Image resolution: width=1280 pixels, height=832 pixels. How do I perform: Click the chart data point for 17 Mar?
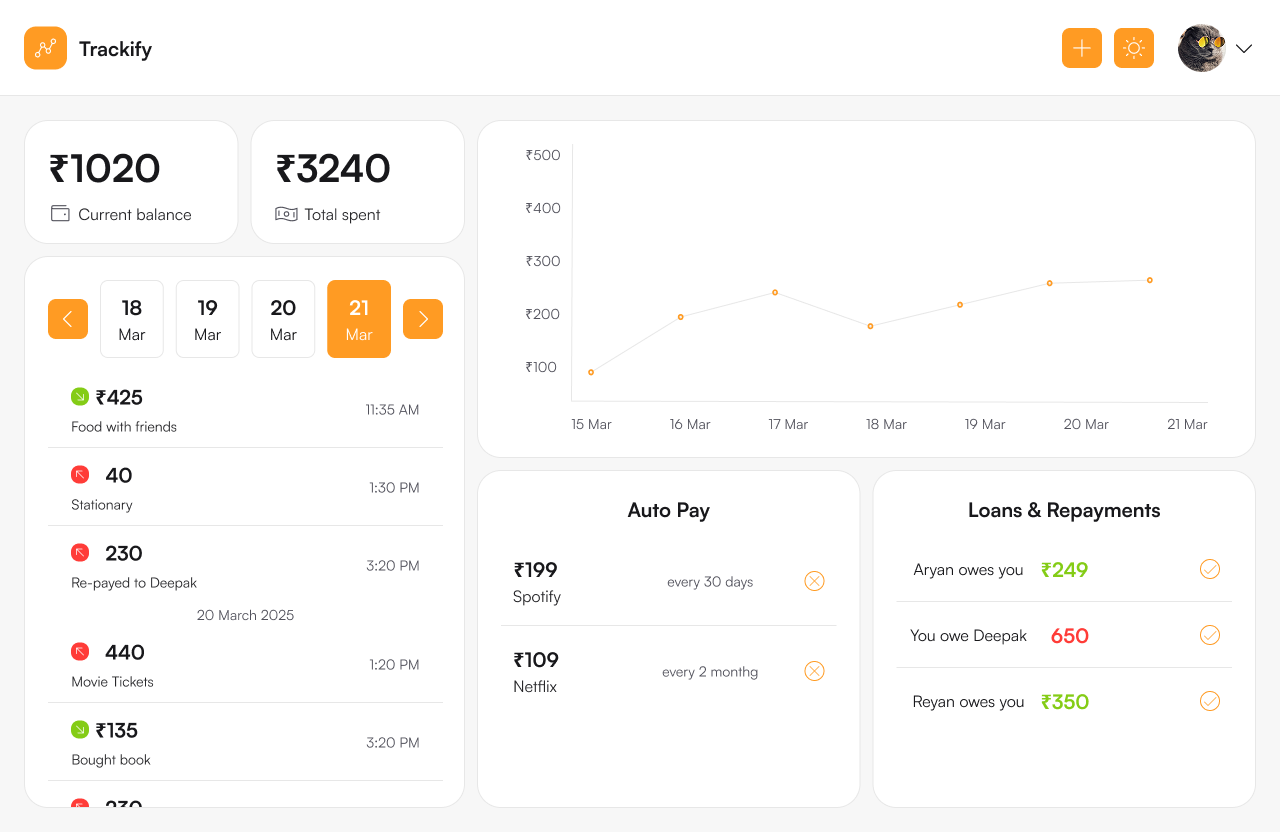[775, 292]
